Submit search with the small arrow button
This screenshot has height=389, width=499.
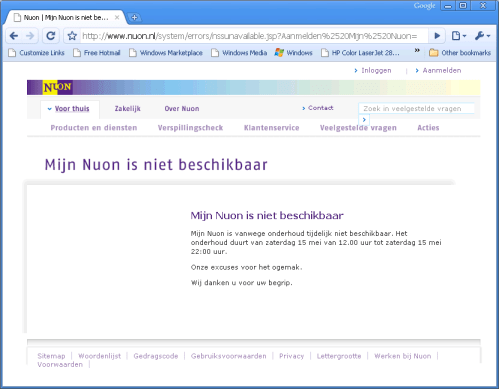364,119
